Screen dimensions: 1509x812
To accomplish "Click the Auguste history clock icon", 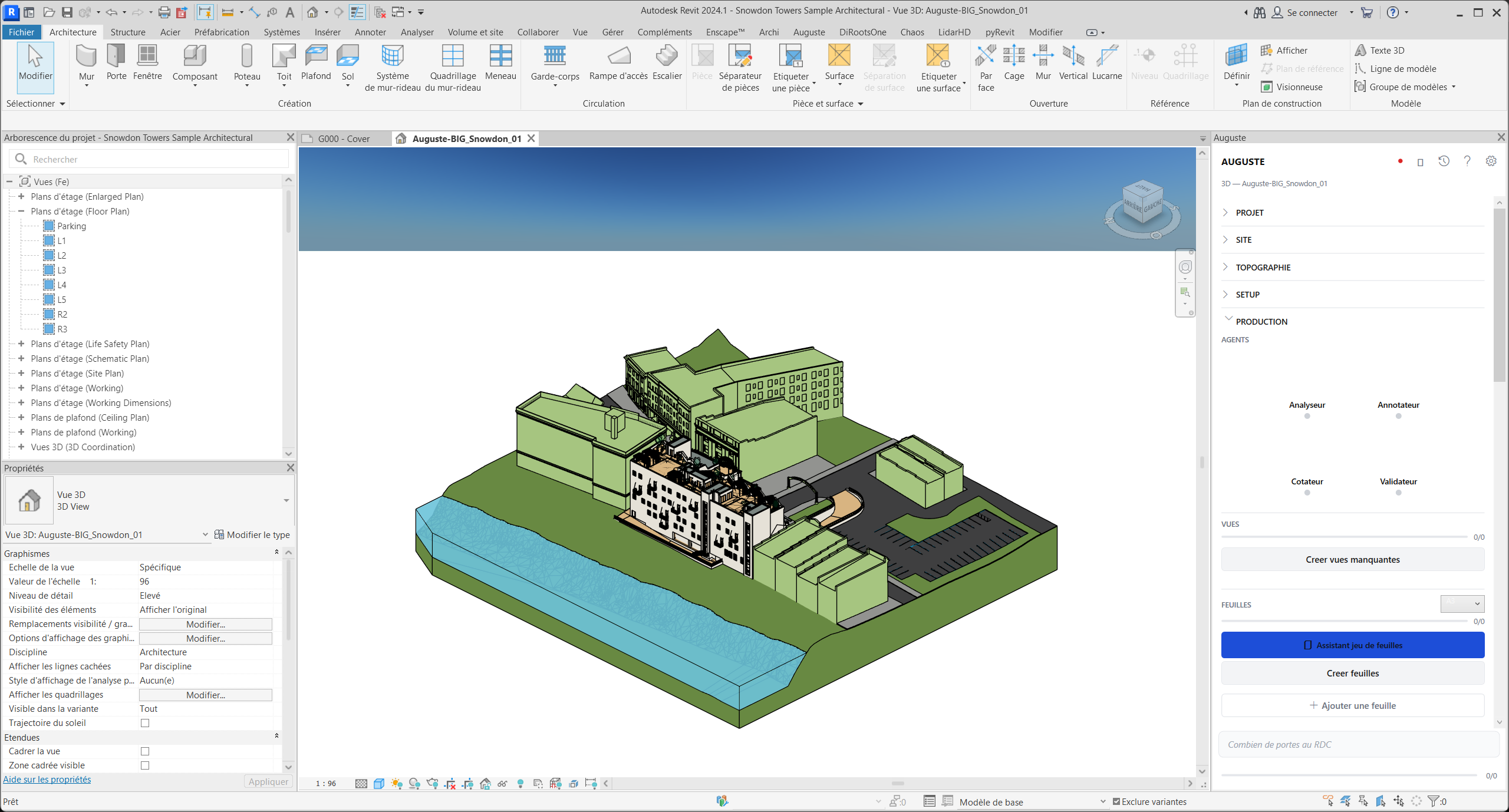I will point(1444,161).
